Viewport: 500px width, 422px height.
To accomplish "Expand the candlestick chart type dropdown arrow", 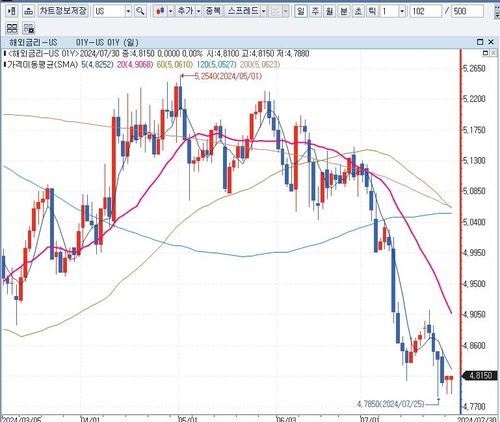I will [x=171, y=12].
